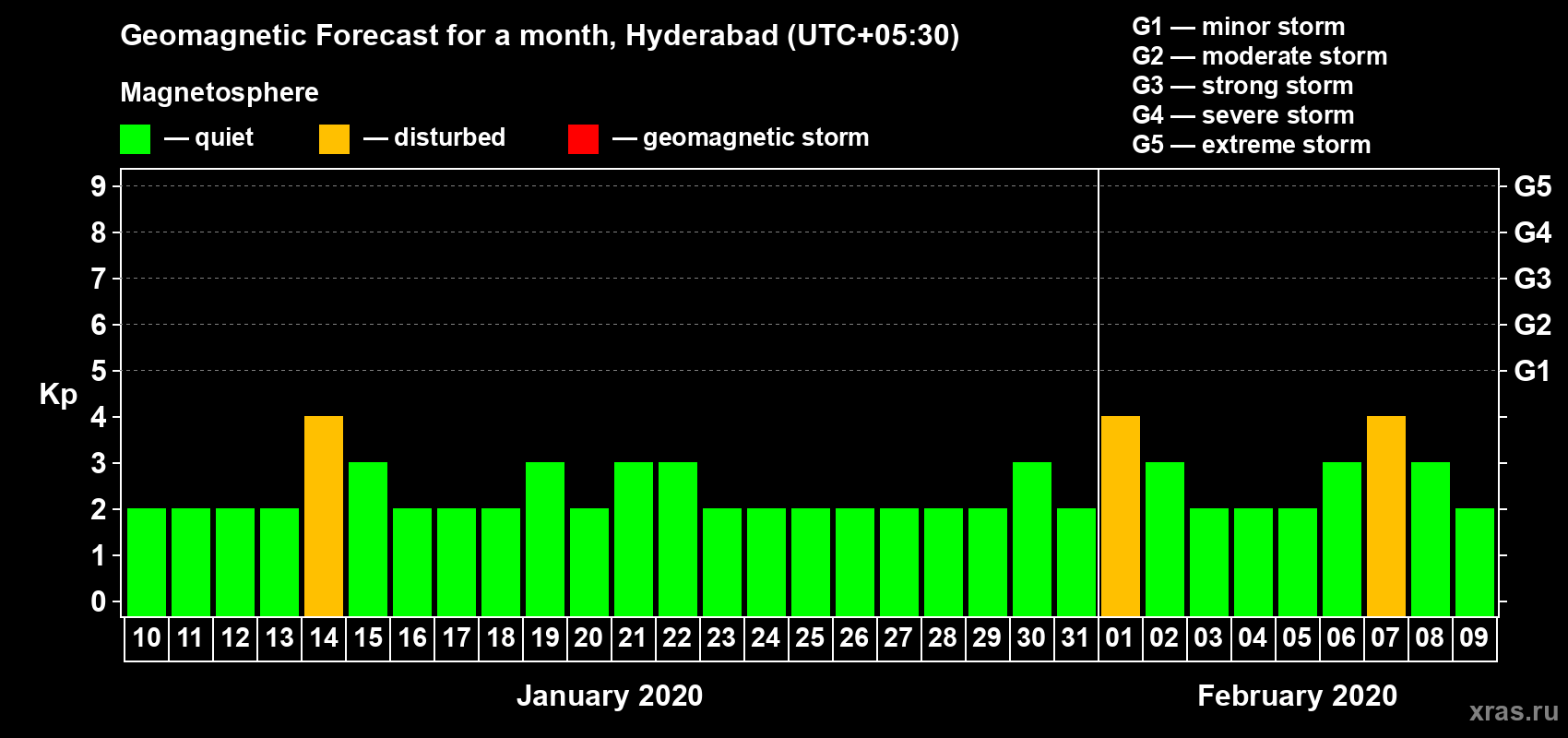
Task: Click the date label 25
Action: point(810,637)
